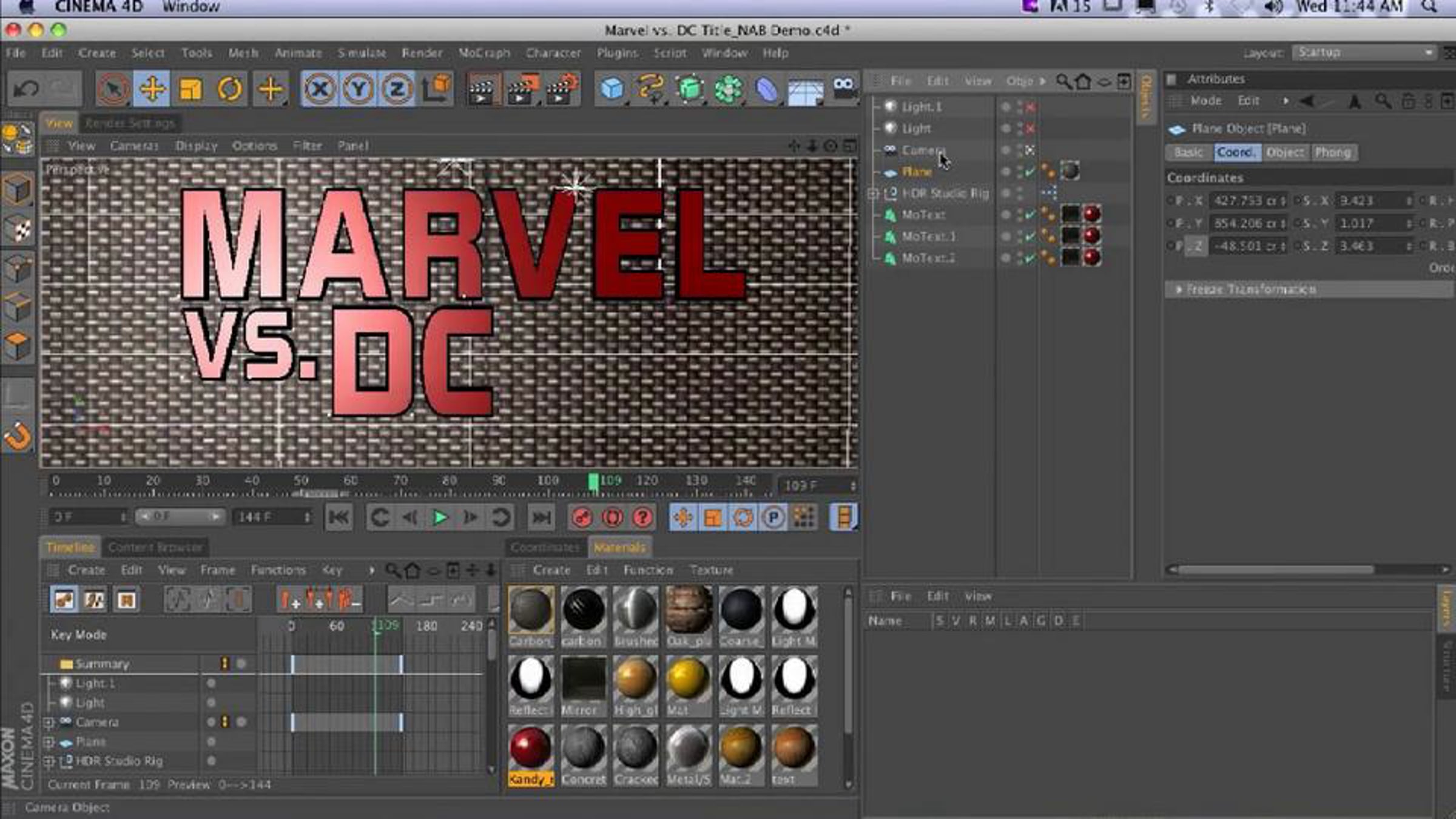
Task: Open the viewport Cameras menu
Action: [134, 146]
